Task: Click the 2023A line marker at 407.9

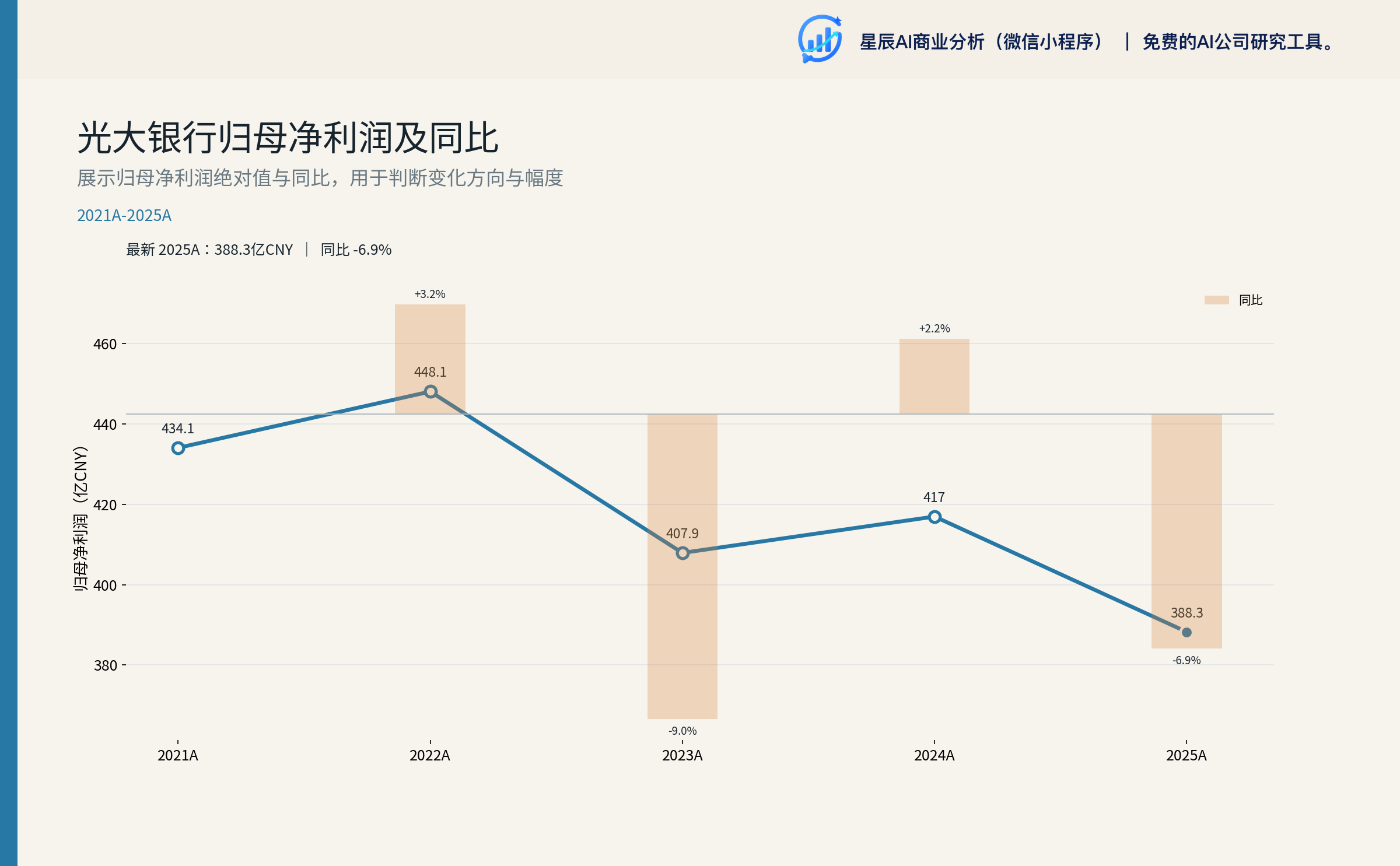Action: coord(682,553)
